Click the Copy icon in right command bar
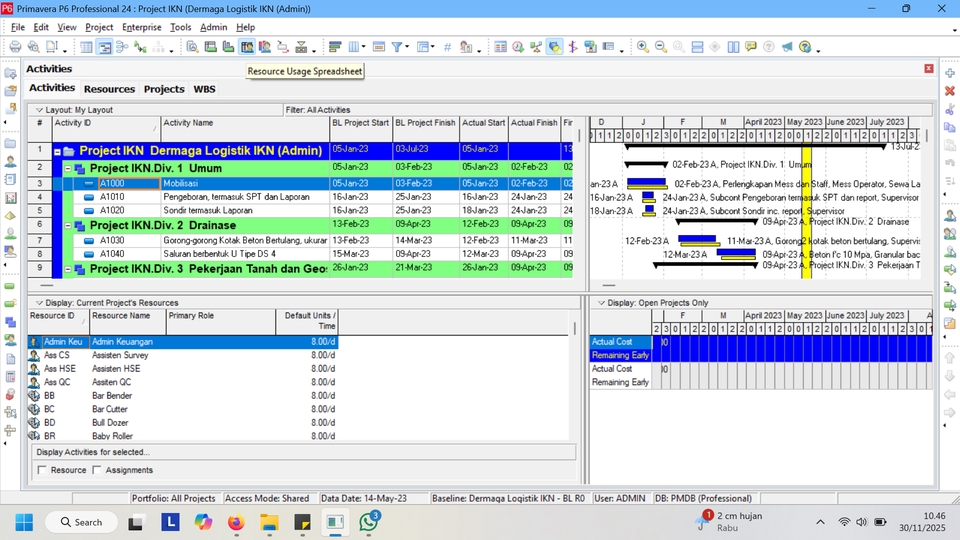 click(x=950, y=127)
